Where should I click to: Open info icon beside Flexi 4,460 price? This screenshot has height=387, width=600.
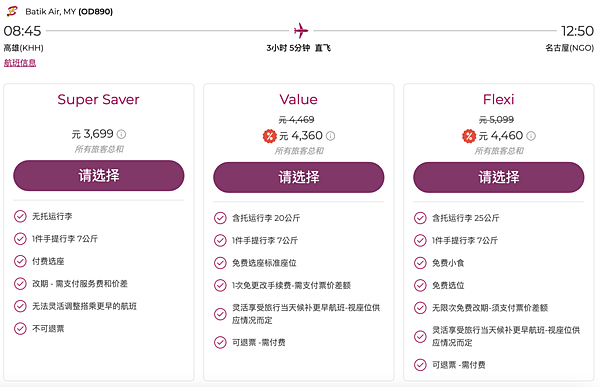click(531, 136)
